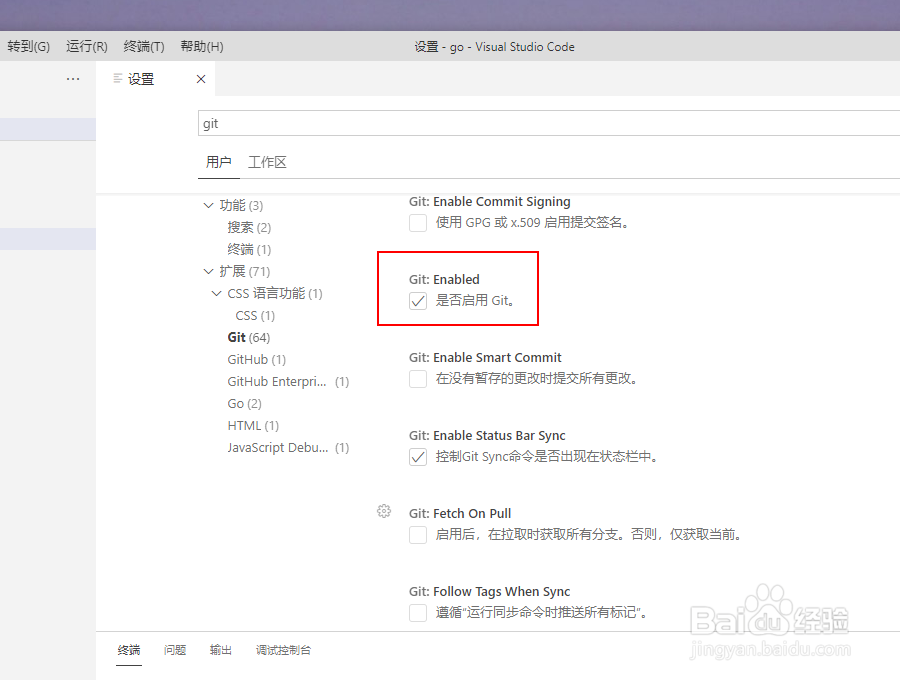Open the 终端(T) menu

tap(144, 46)
